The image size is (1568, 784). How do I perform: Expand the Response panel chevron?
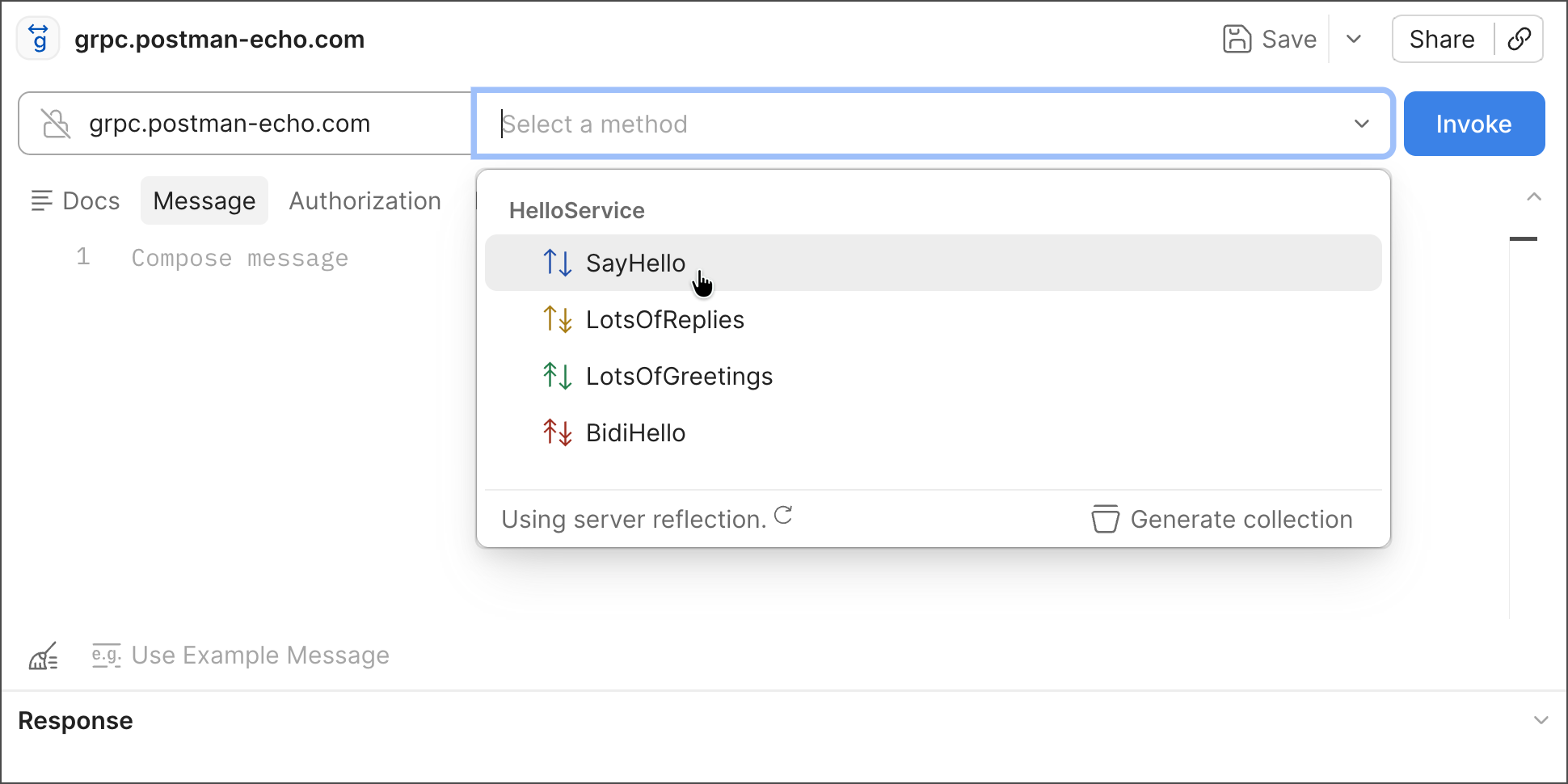click(x=1541, y=720)
